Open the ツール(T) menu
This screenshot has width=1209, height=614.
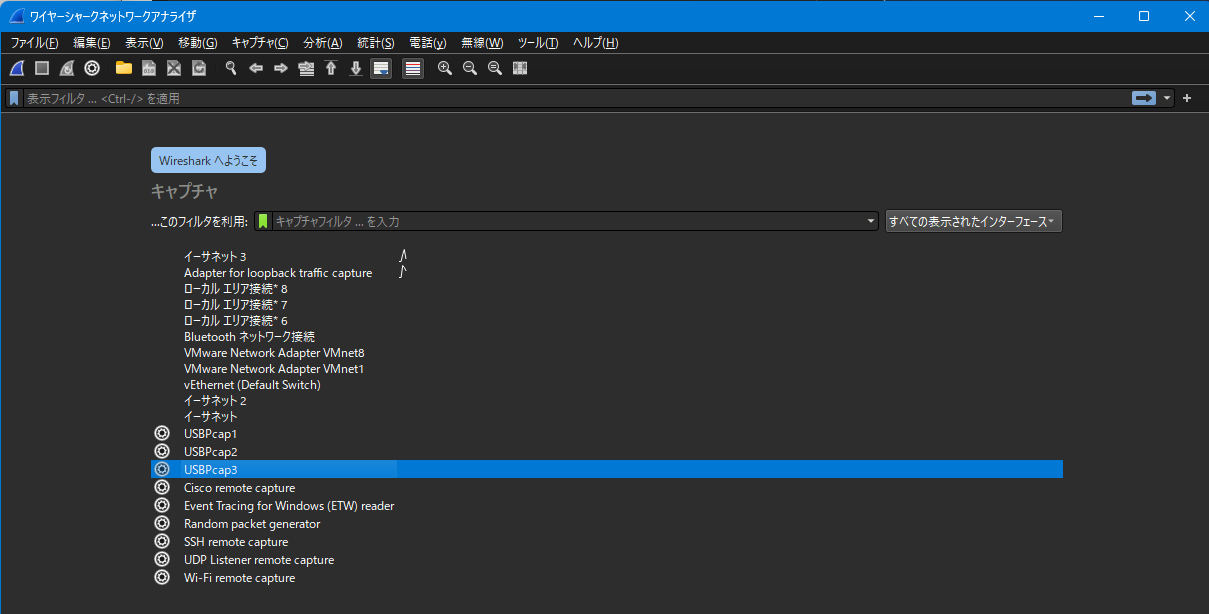(x=538, y=43)
